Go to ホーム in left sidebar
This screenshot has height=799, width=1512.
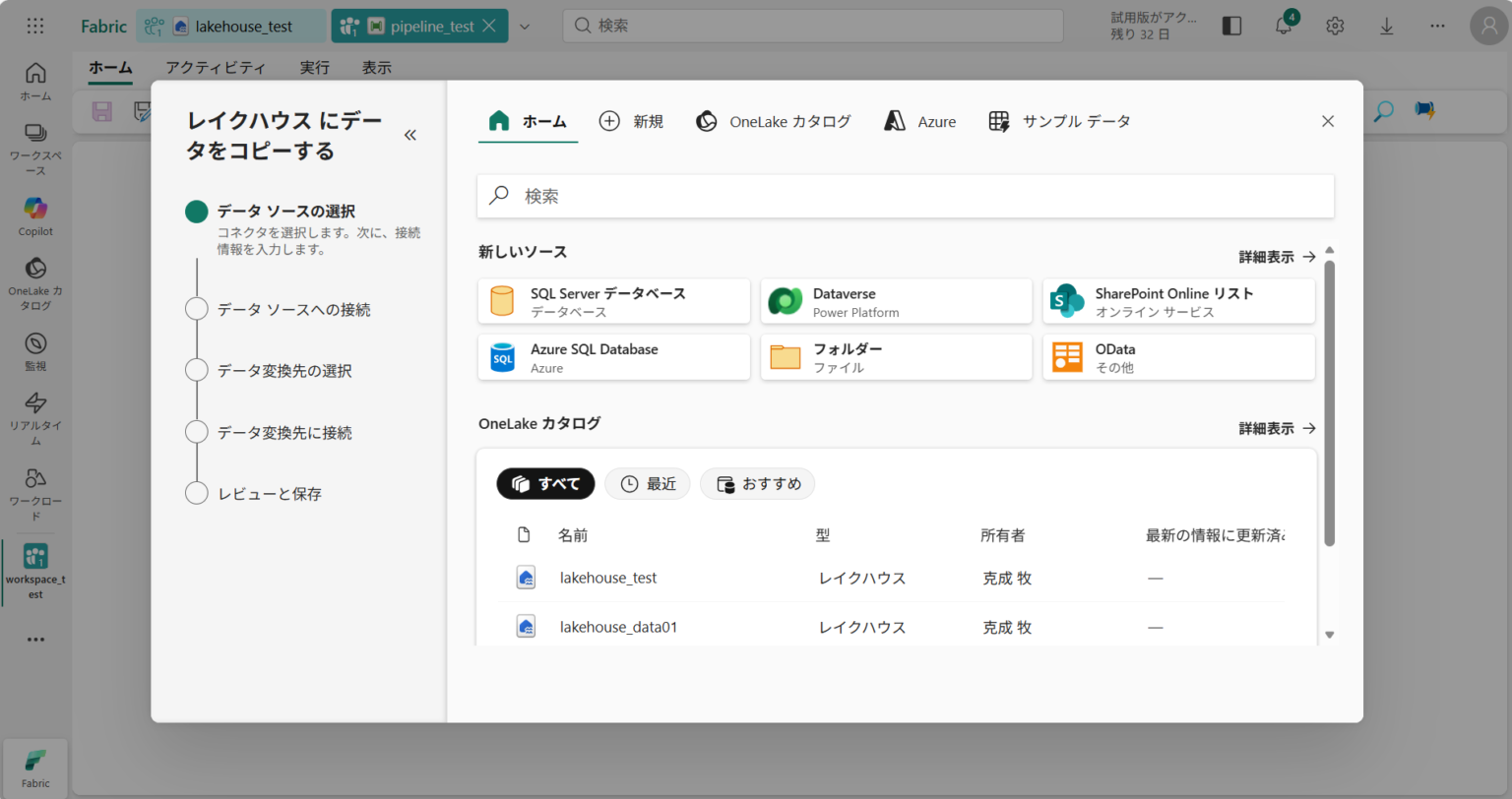click(x=35, y=82)
